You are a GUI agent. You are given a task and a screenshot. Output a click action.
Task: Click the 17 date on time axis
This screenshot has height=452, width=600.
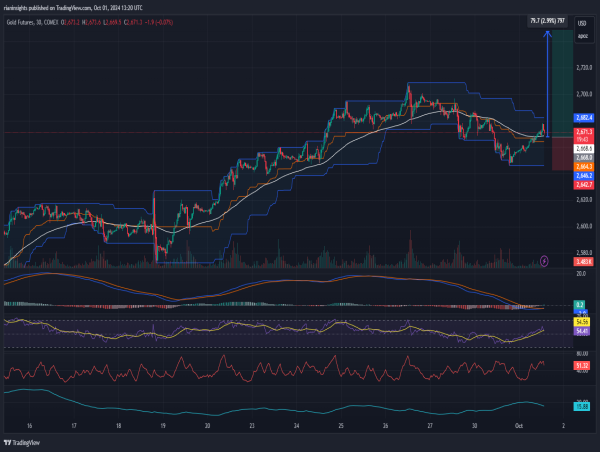pyautogui.click(x=74, y=426)
